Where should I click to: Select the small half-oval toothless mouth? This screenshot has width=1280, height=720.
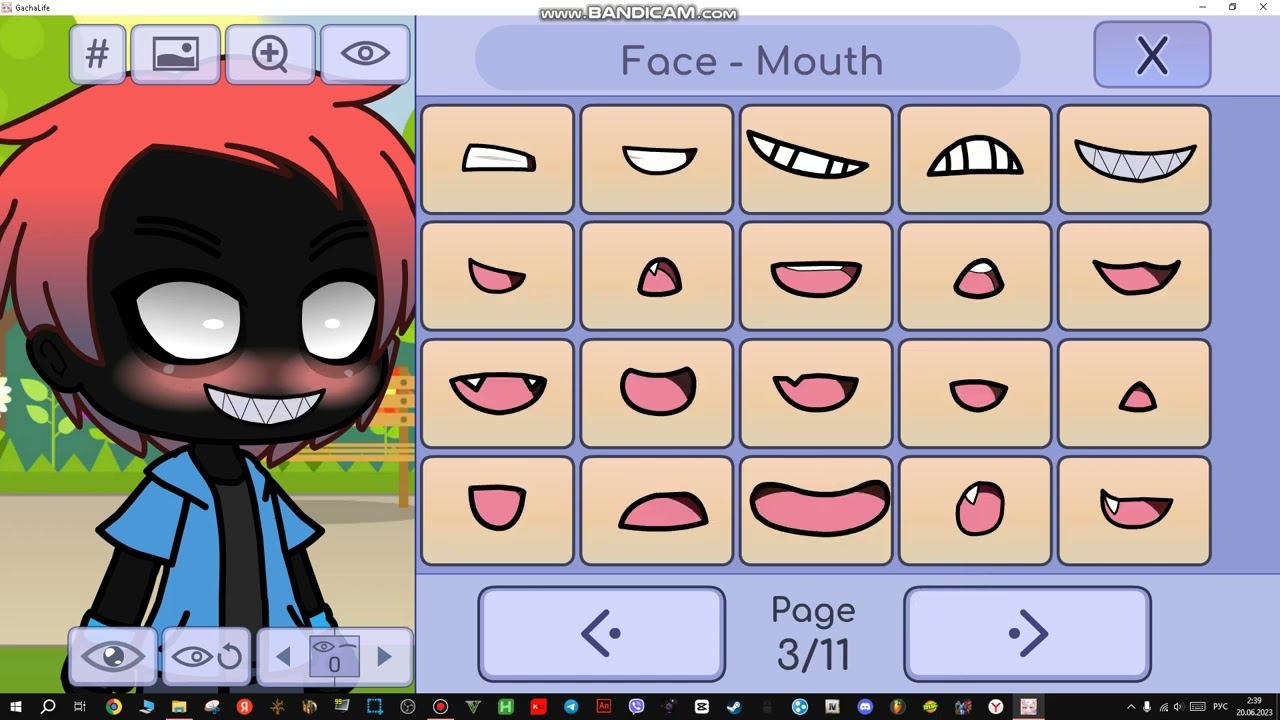(975, 393)
